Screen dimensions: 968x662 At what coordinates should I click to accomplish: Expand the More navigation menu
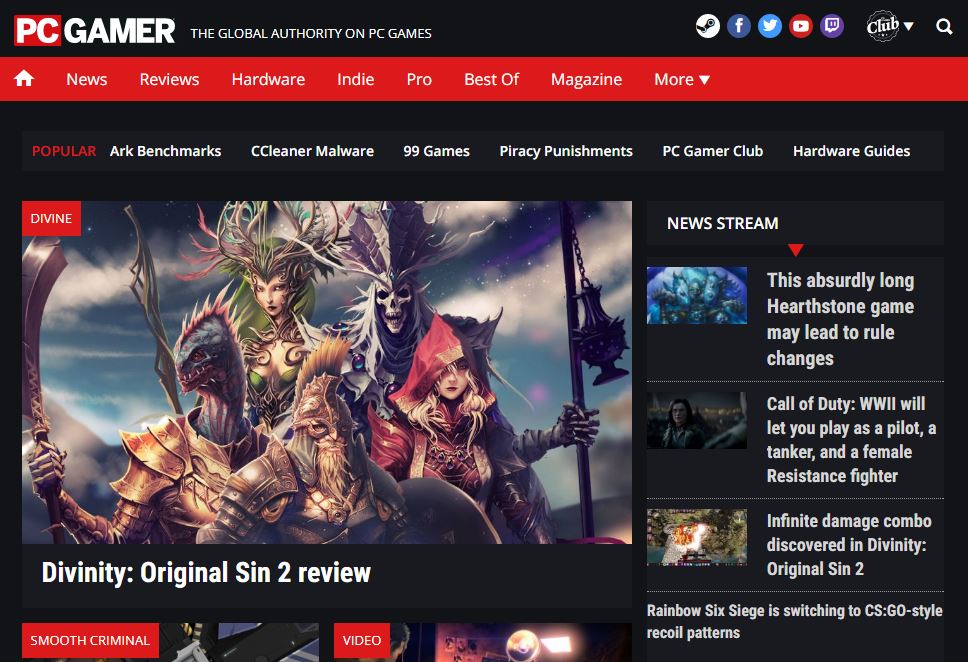pyautogui.click(x=681, y=79)
